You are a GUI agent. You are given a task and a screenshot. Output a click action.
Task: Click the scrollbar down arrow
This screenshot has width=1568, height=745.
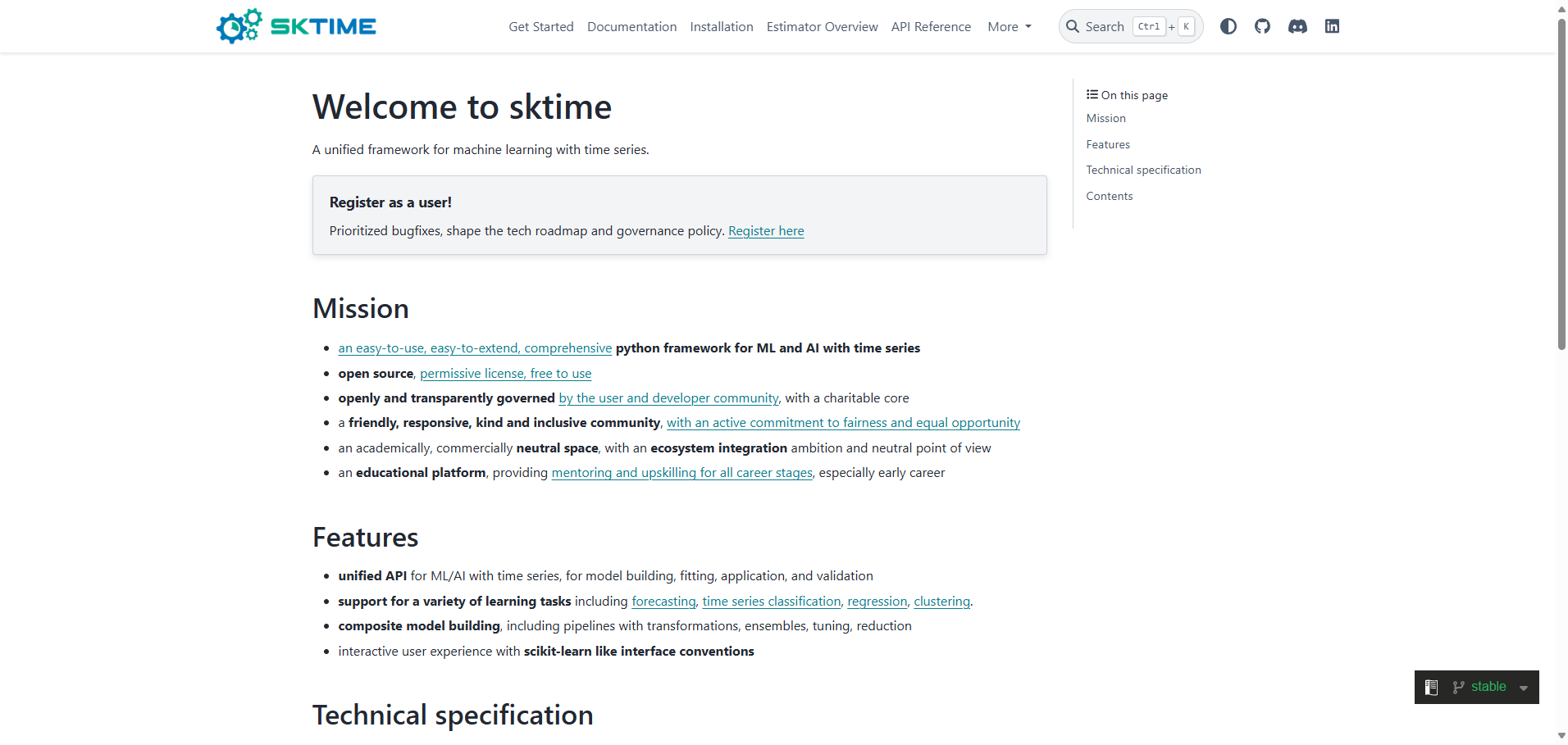pos(1561,736)
